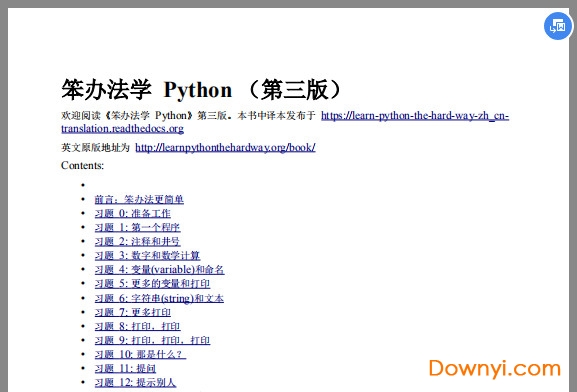Open 习题 12: 提示别人 link

click(135, 382)
